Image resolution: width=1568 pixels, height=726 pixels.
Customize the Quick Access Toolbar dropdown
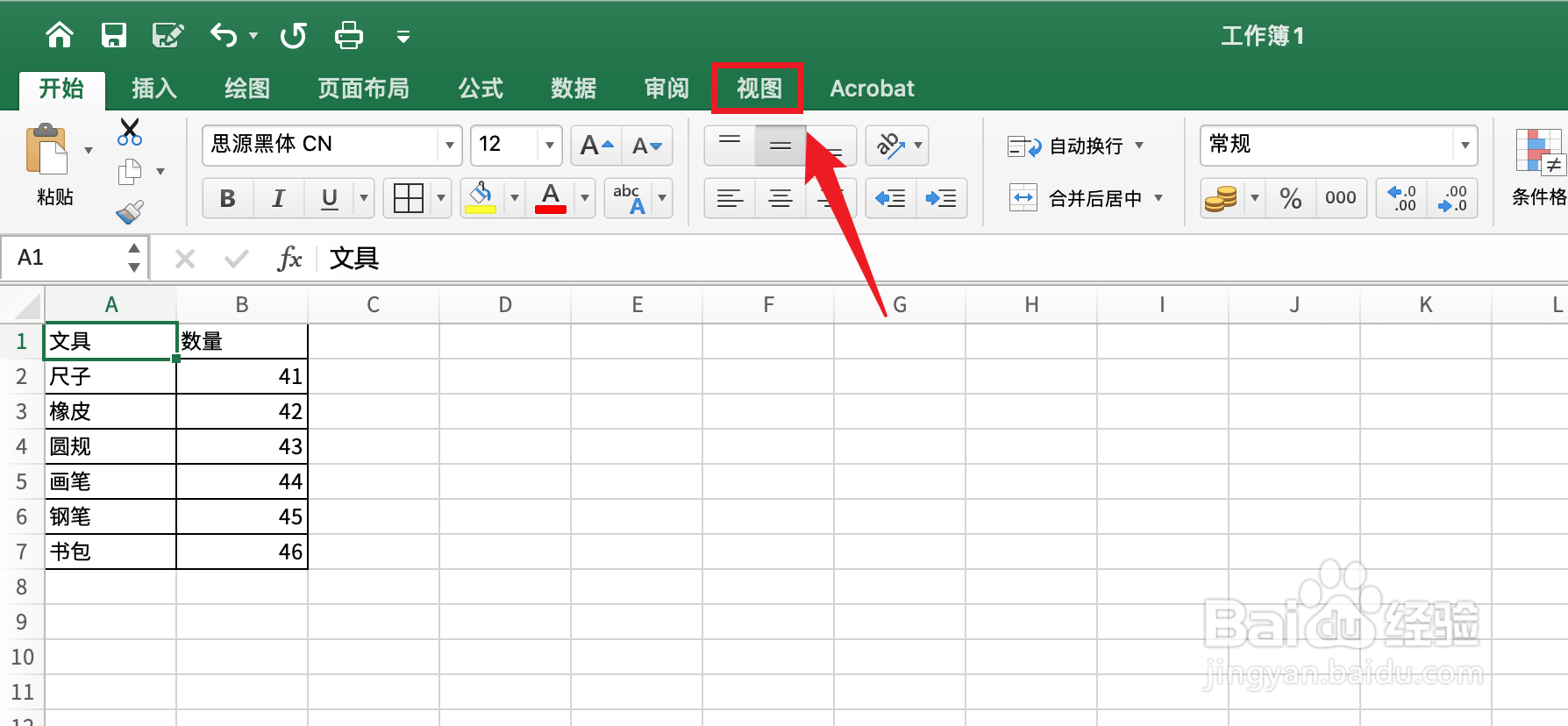click(x=403, y=37)
